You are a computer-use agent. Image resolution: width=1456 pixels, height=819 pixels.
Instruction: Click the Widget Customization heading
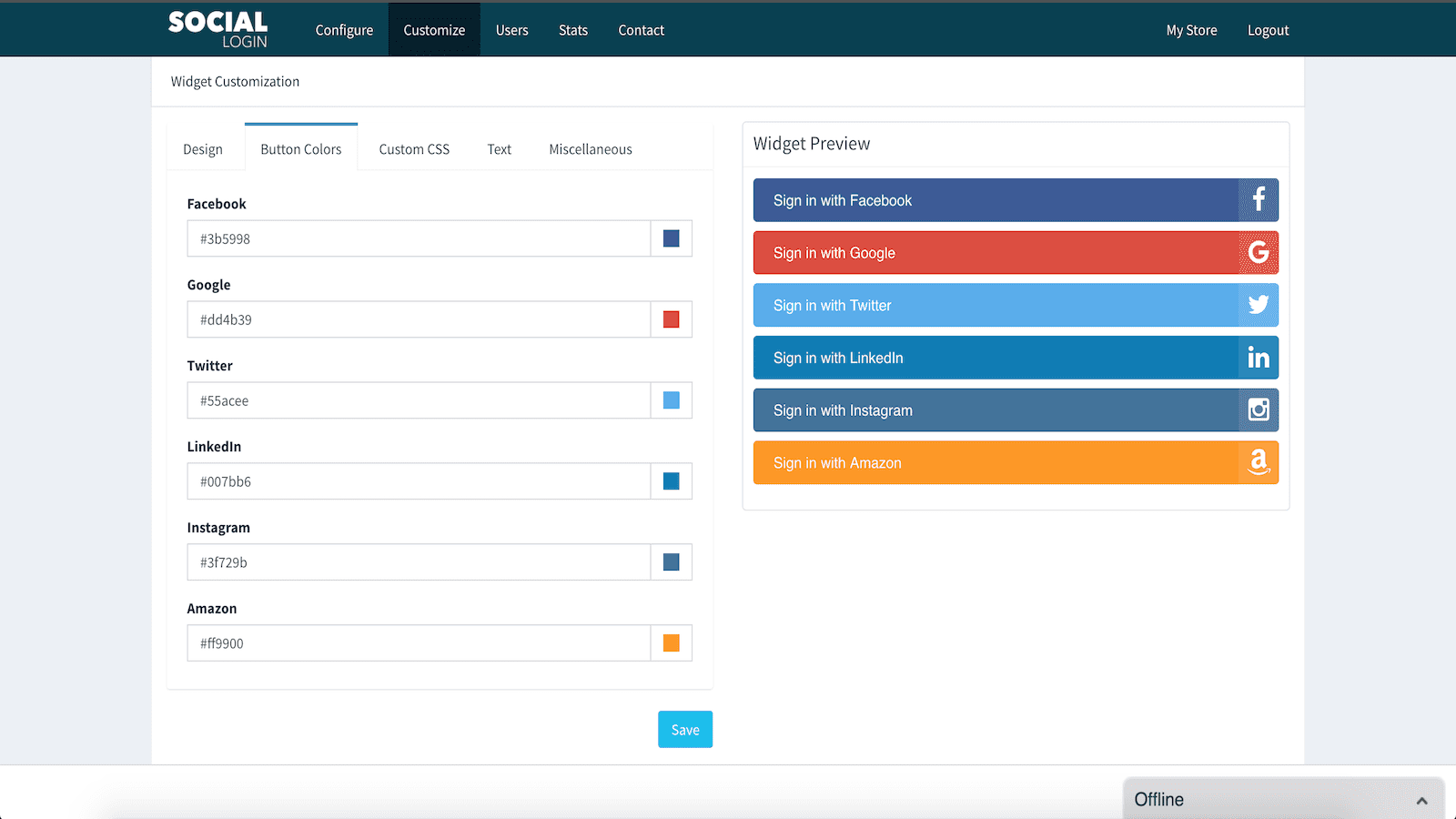tap(235, 82)
